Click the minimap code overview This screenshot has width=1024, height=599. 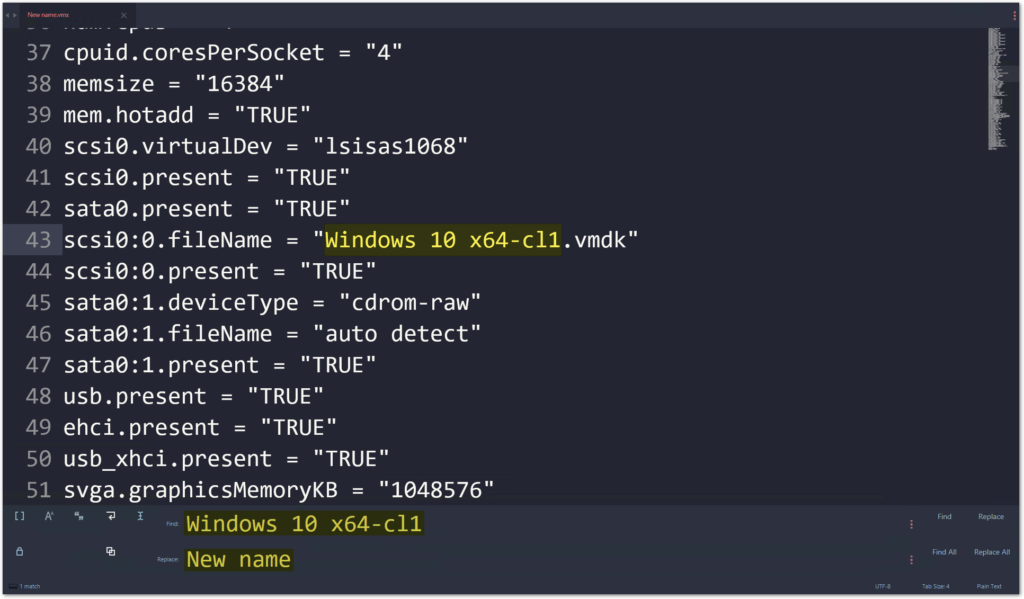(999, 88)
